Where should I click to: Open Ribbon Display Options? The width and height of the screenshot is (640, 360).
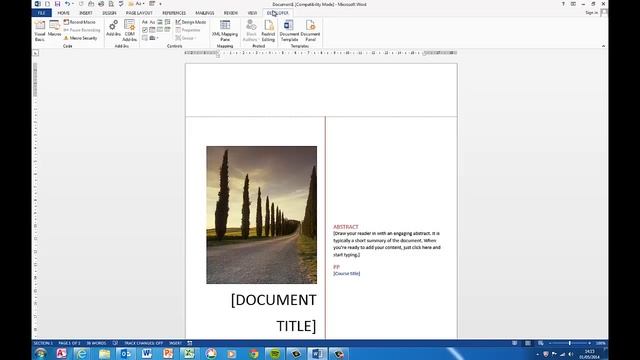pos(573,4)
